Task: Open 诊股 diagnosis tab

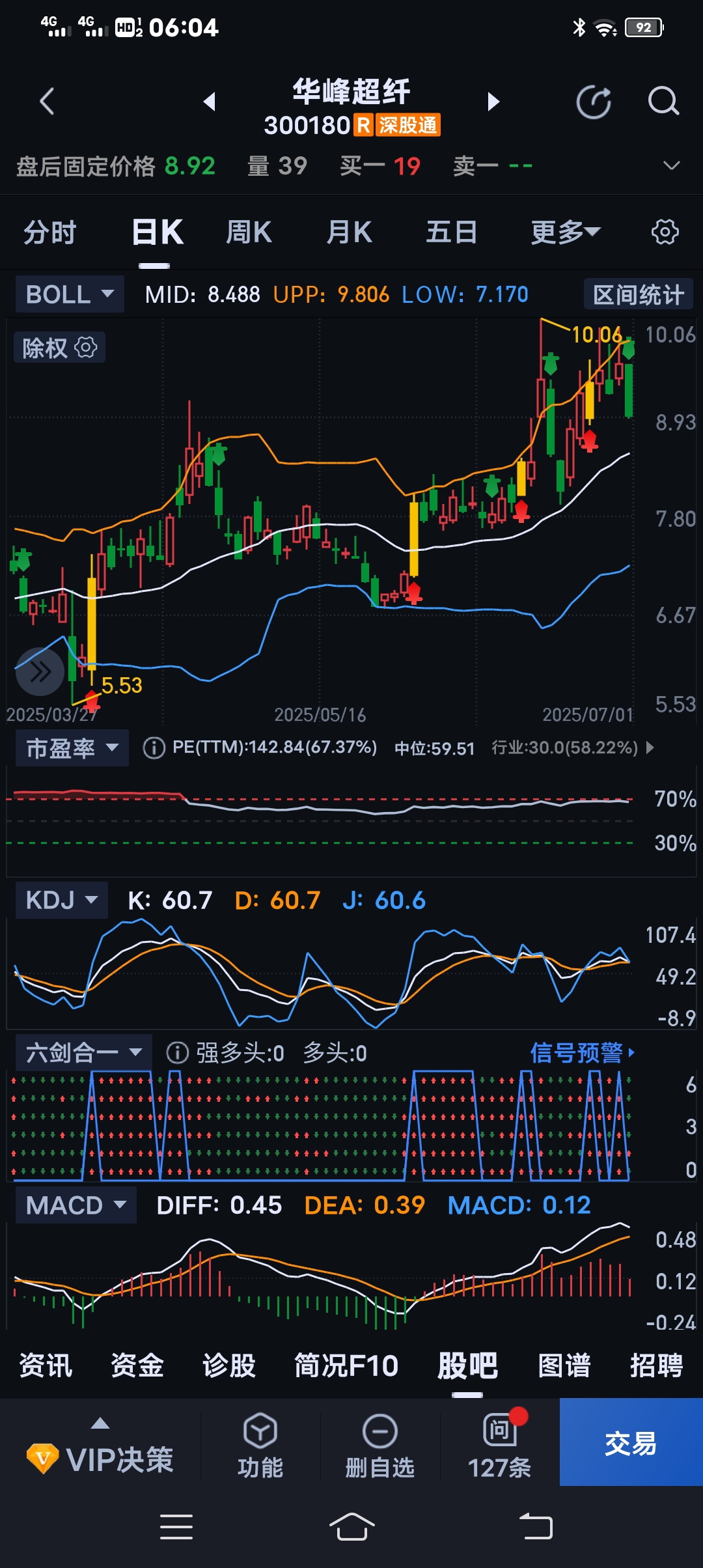Action: (x=229, y=1365)
